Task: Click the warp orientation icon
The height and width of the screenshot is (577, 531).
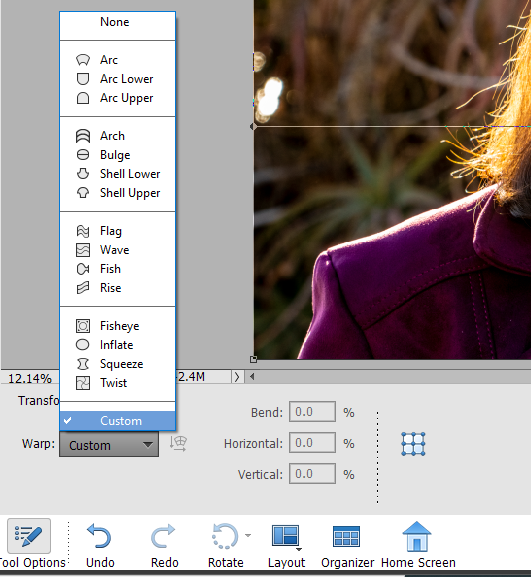Action: (x=178, y=443)
